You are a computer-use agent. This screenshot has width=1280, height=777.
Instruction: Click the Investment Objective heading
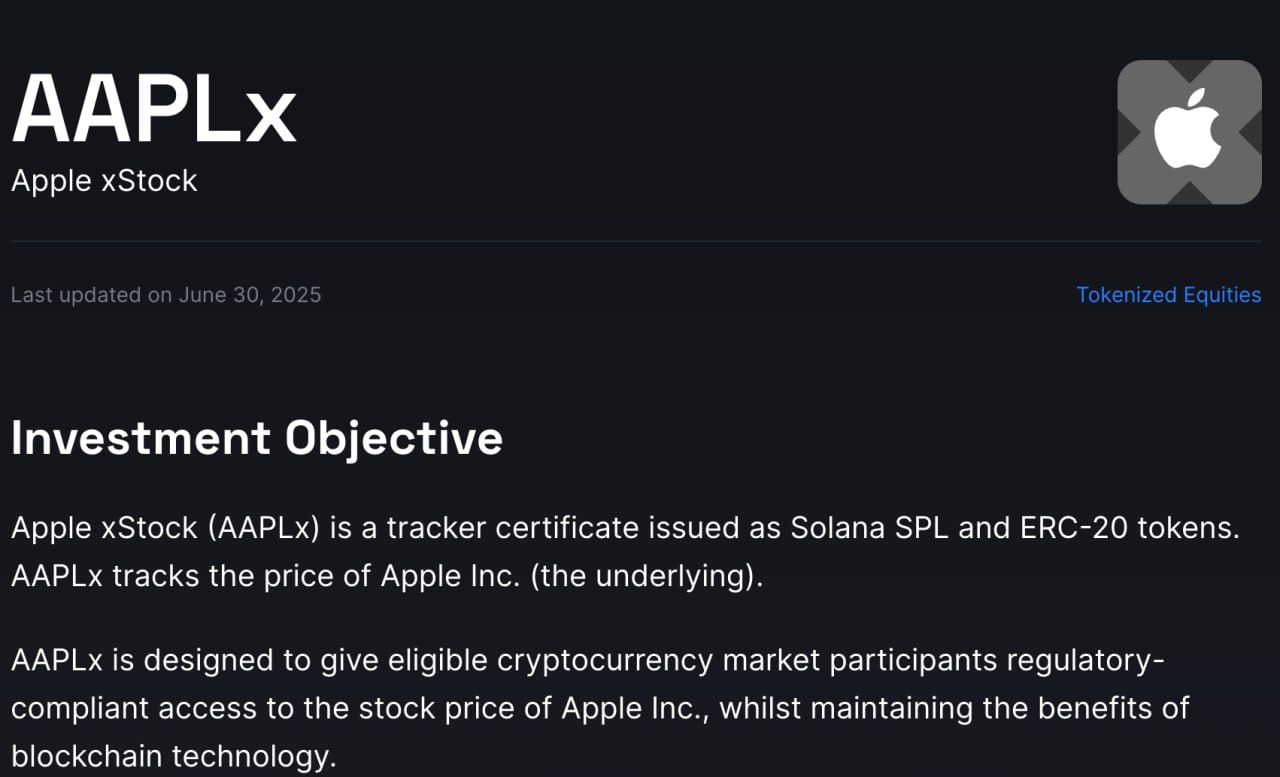pyautogui.click(x=257, y=438)
